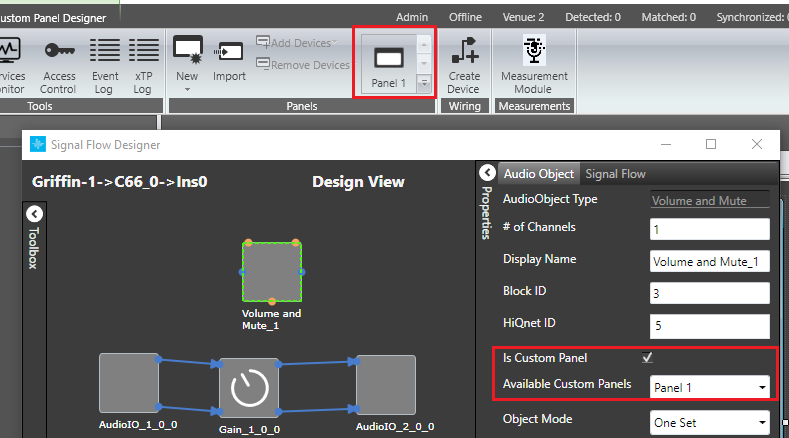Toggle the Is Custom Panel checkbox
Screen dimensions: 789x438
(x=647, y=357)
